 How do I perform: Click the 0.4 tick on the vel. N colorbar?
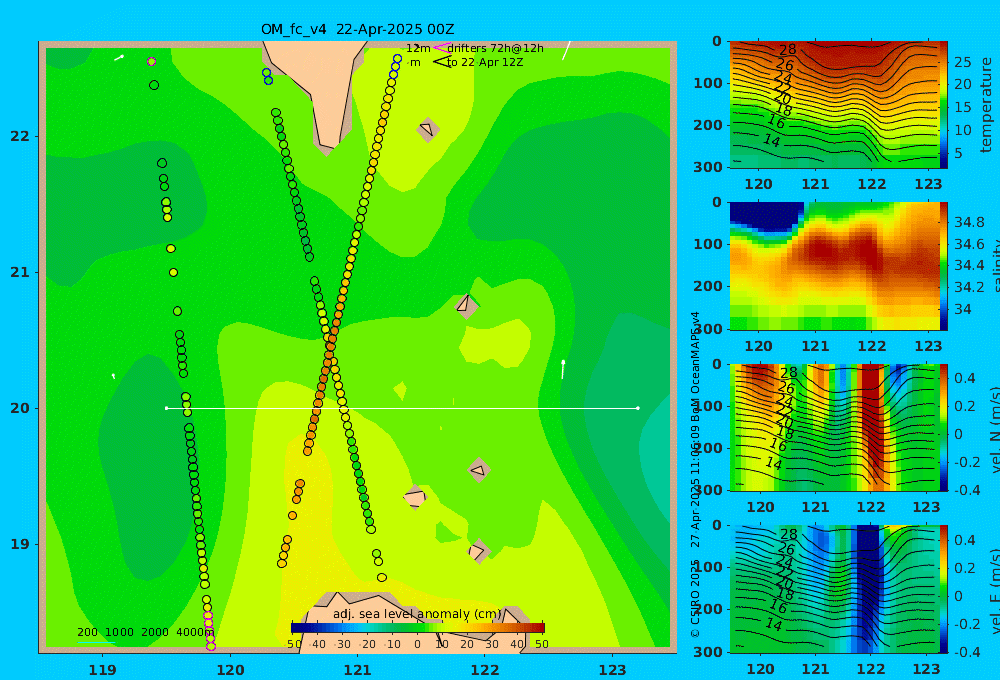[x=965, y=378]
